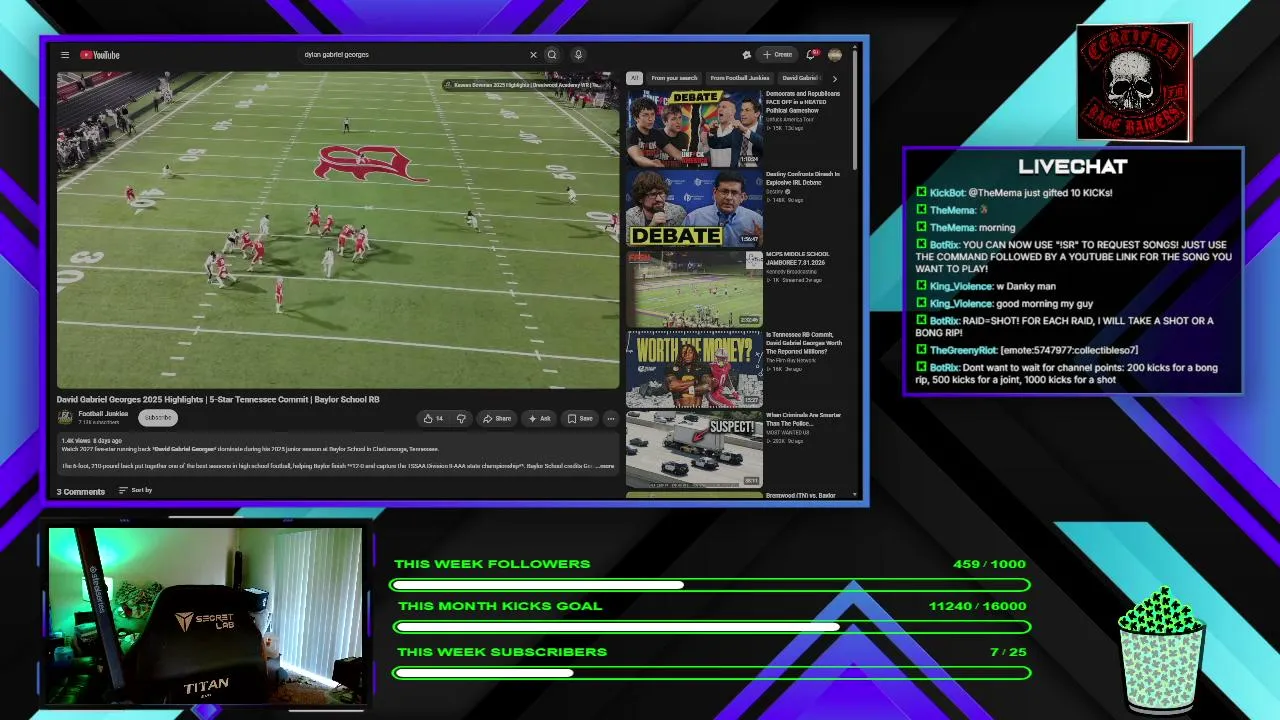Click title 'When Criminals Are Smarter Than The Police'
This screenshot has width=1280, height=720.
803,419
